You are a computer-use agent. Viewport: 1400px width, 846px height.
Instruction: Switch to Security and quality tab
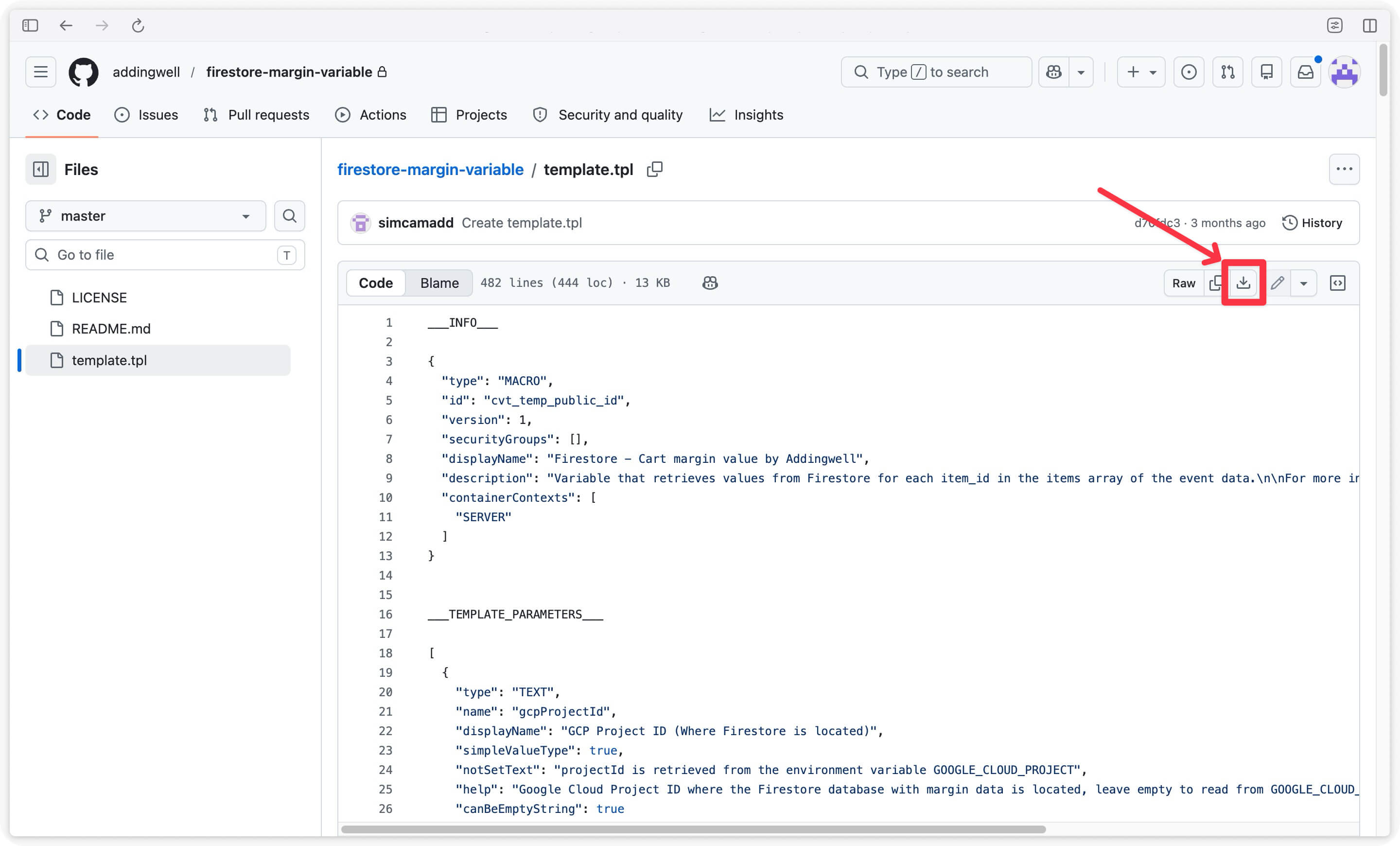point(608,115)
